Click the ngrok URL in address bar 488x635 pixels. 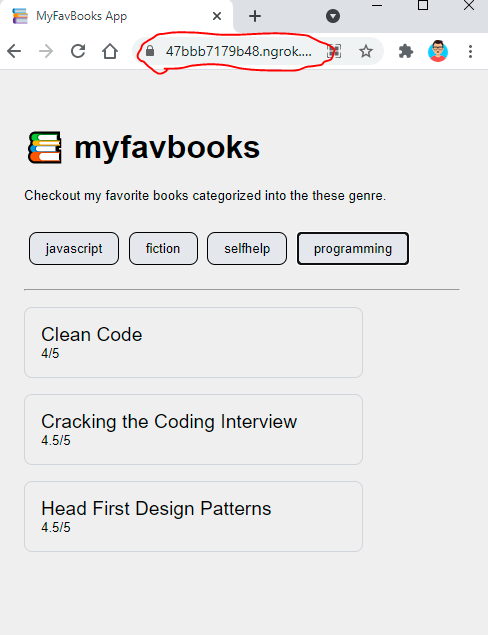click(239, 51)
